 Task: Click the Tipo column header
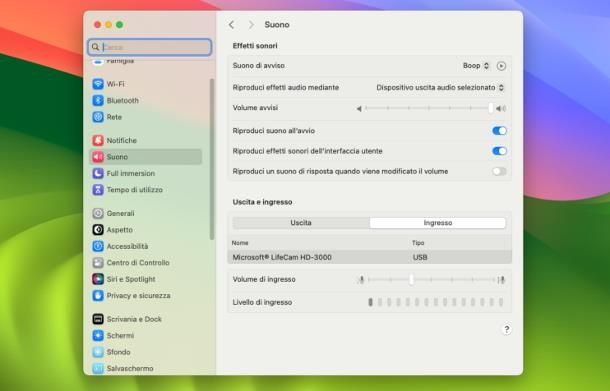(x=418, y=243)
